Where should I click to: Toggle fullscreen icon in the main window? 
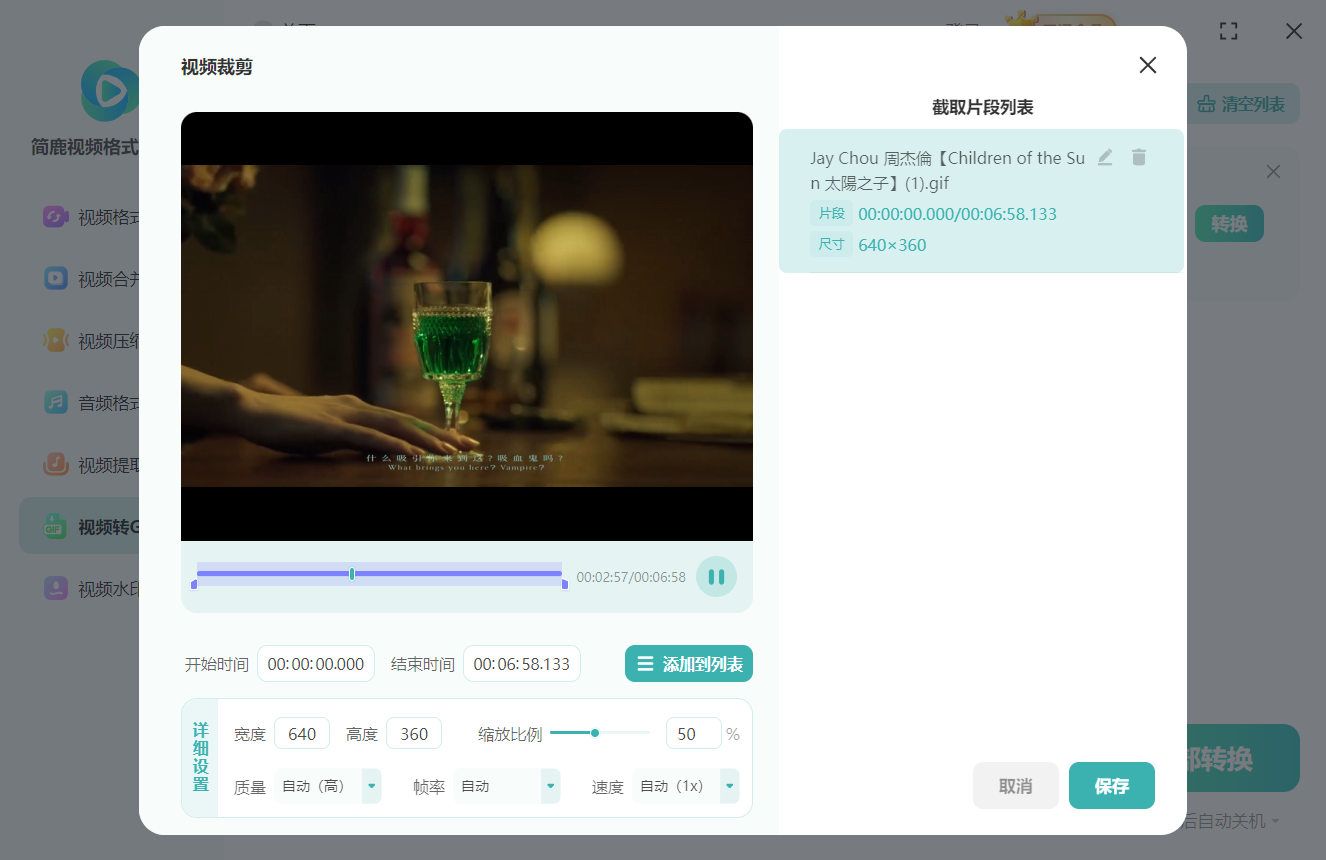pyautogui.click(x=1229, y=31)
